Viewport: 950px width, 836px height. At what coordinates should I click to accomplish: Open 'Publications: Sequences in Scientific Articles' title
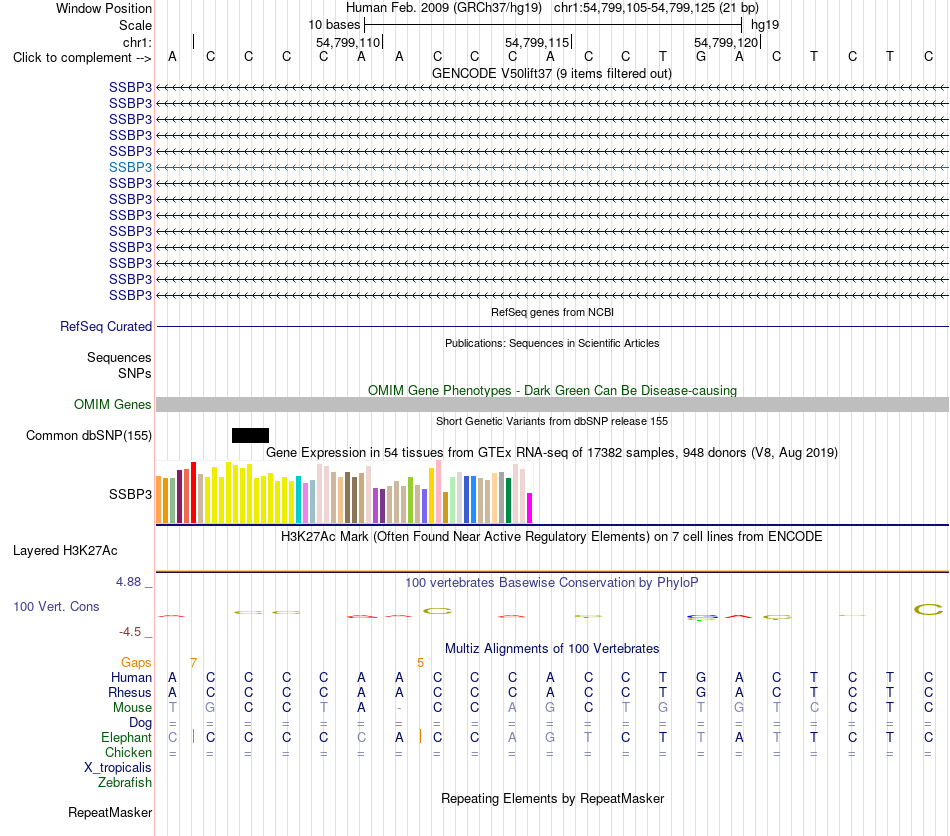pyautogui.click(x=552, y=343)
